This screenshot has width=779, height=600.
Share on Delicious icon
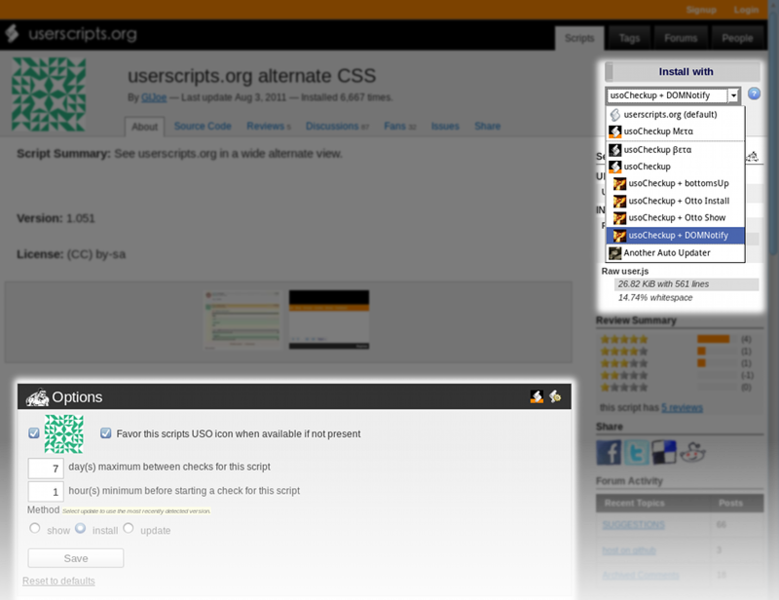664,452
